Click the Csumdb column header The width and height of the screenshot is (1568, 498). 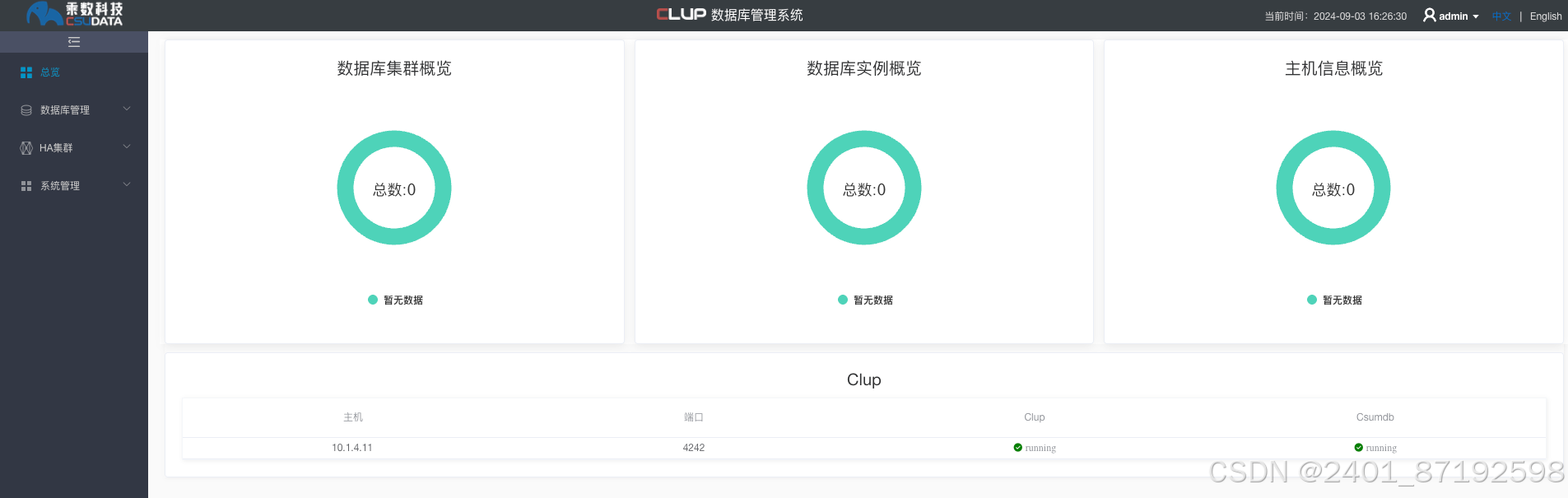pyautogui.click(x=1375, y=417)
